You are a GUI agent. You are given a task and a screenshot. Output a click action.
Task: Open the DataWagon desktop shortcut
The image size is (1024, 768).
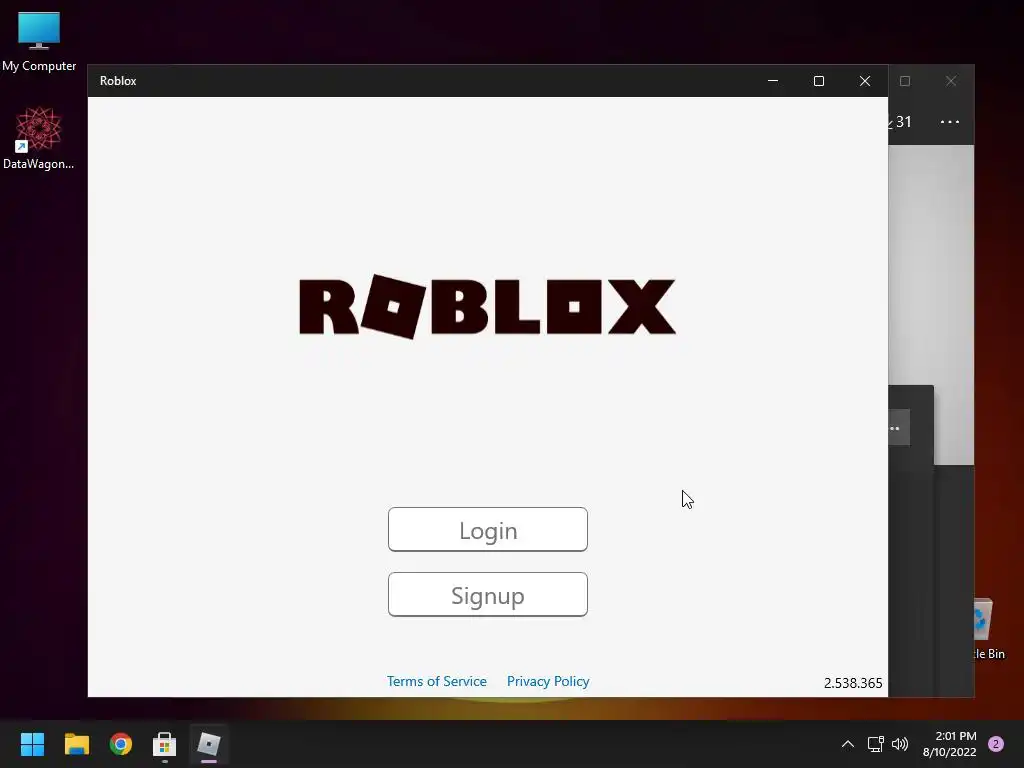[39, 138]
